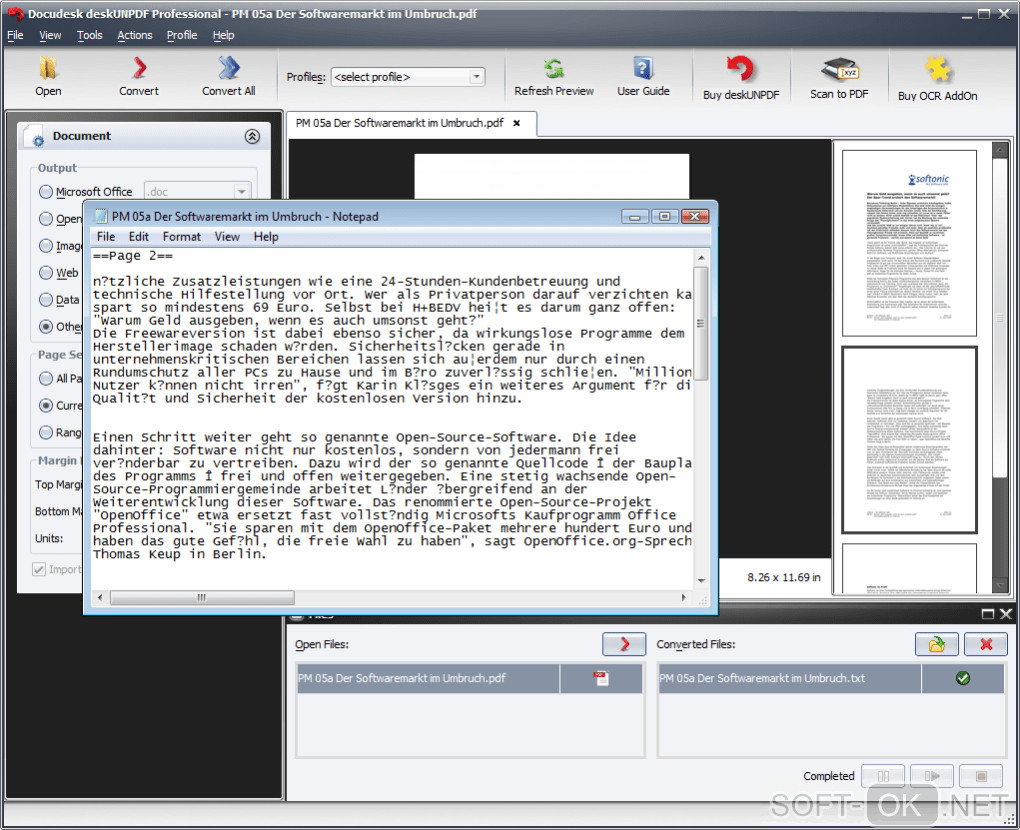Click the pause conversion button
The width and height of the screenshot is (1020, 830).
[883, 776]
